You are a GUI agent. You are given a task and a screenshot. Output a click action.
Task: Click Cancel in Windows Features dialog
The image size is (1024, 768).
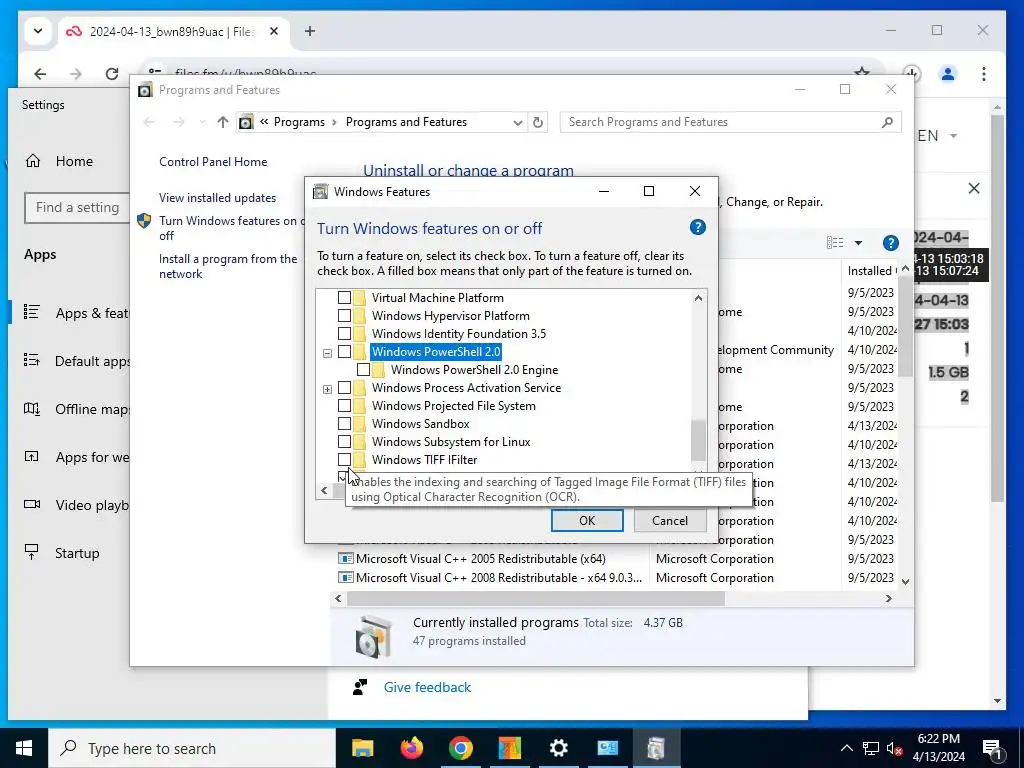[x=670, y=520]
